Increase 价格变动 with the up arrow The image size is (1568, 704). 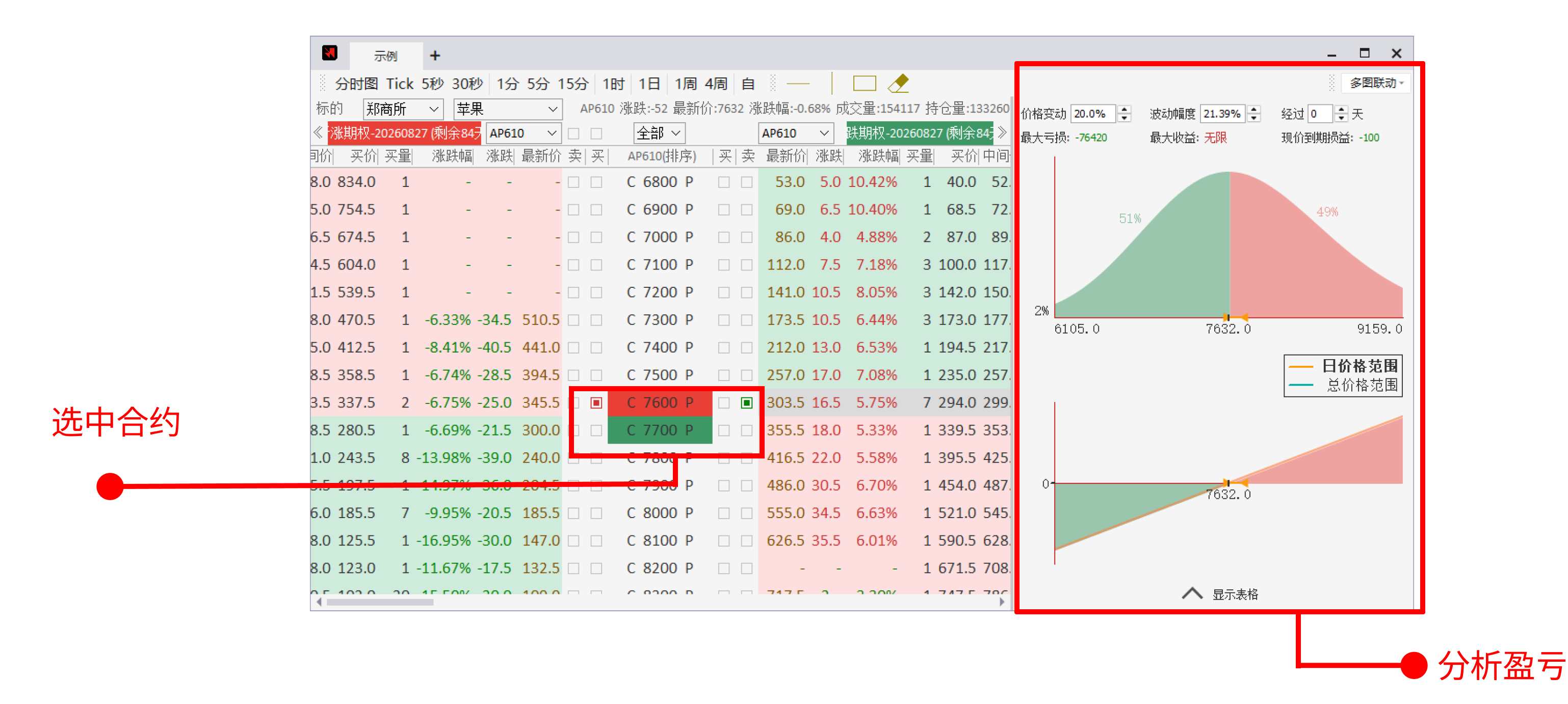(x=1125, y=110)
